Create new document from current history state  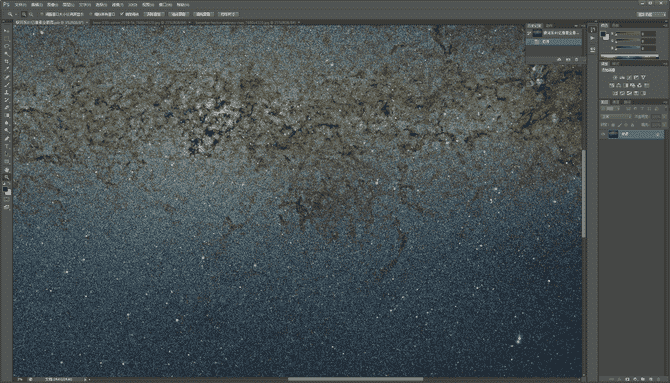click(x=559, y=60)
